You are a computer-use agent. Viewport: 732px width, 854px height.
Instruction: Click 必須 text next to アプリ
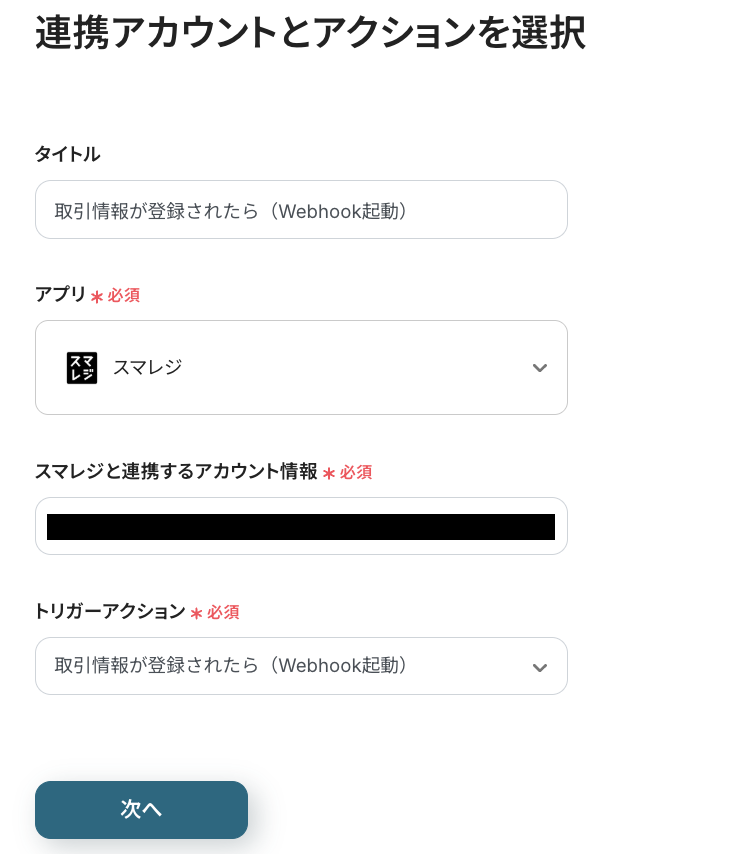[x=124, y=296]
